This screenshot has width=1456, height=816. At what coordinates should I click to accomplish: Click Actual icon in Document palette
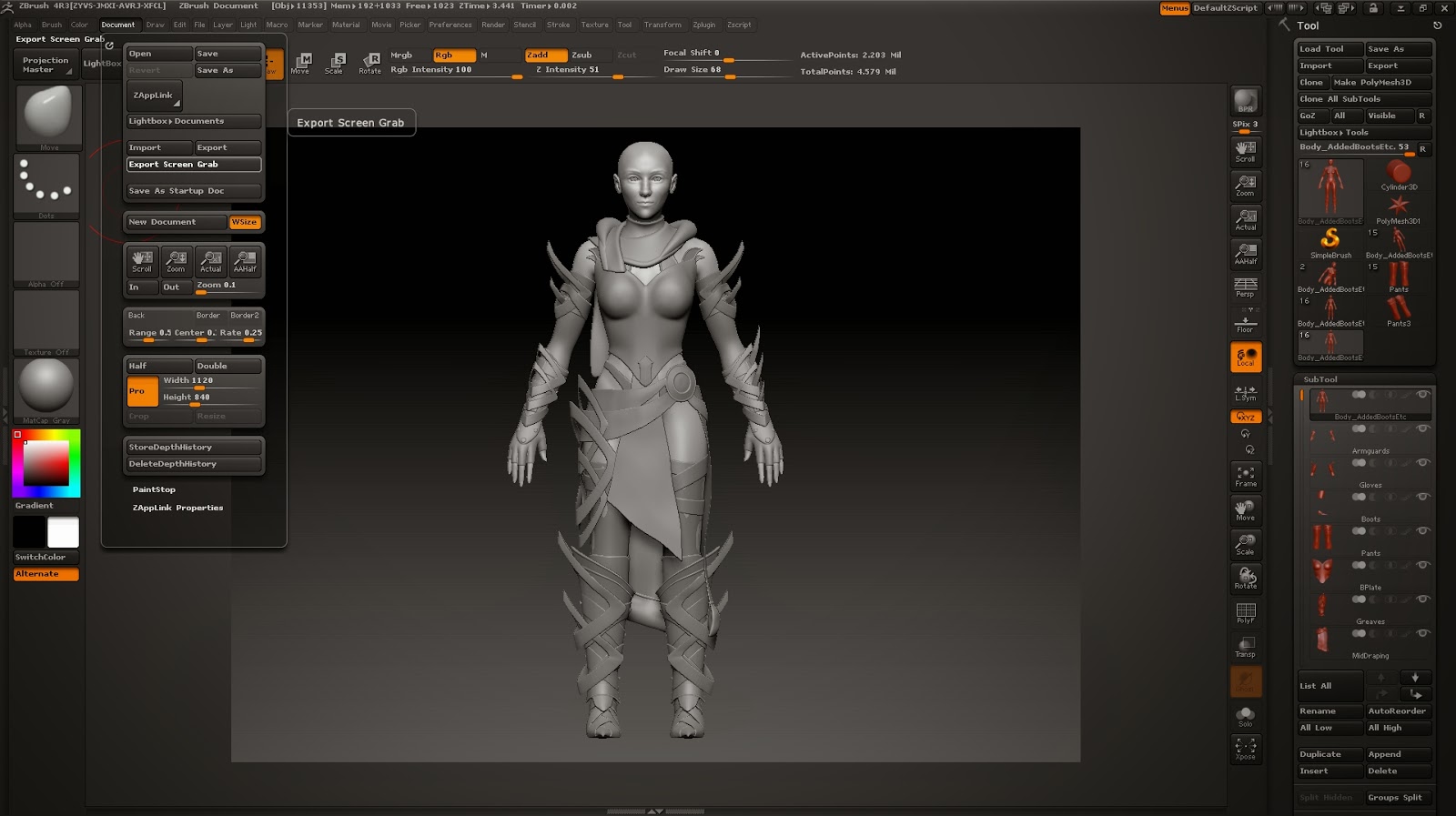coord(210,262)
